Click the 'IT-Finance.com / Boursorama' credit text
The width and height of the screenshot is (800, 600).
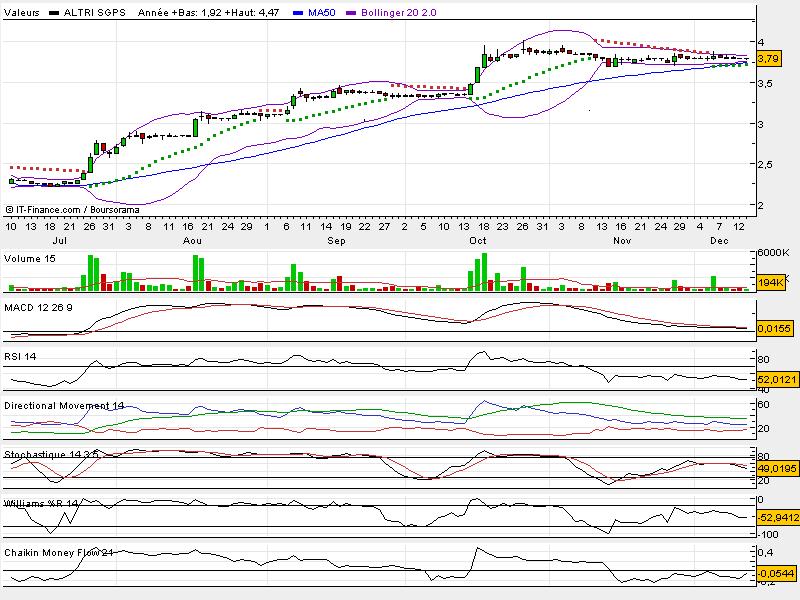[78, 210]
